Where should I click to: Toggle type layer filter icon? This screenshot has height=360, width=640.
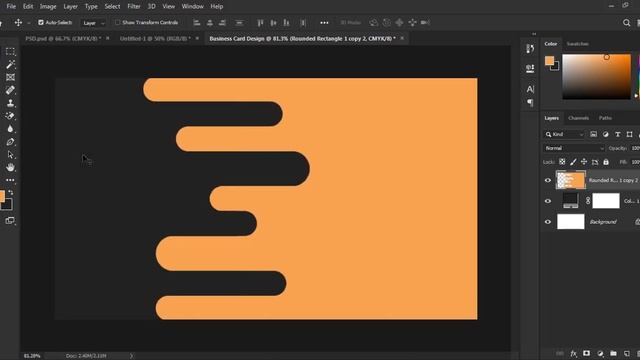tap(618, 134)
